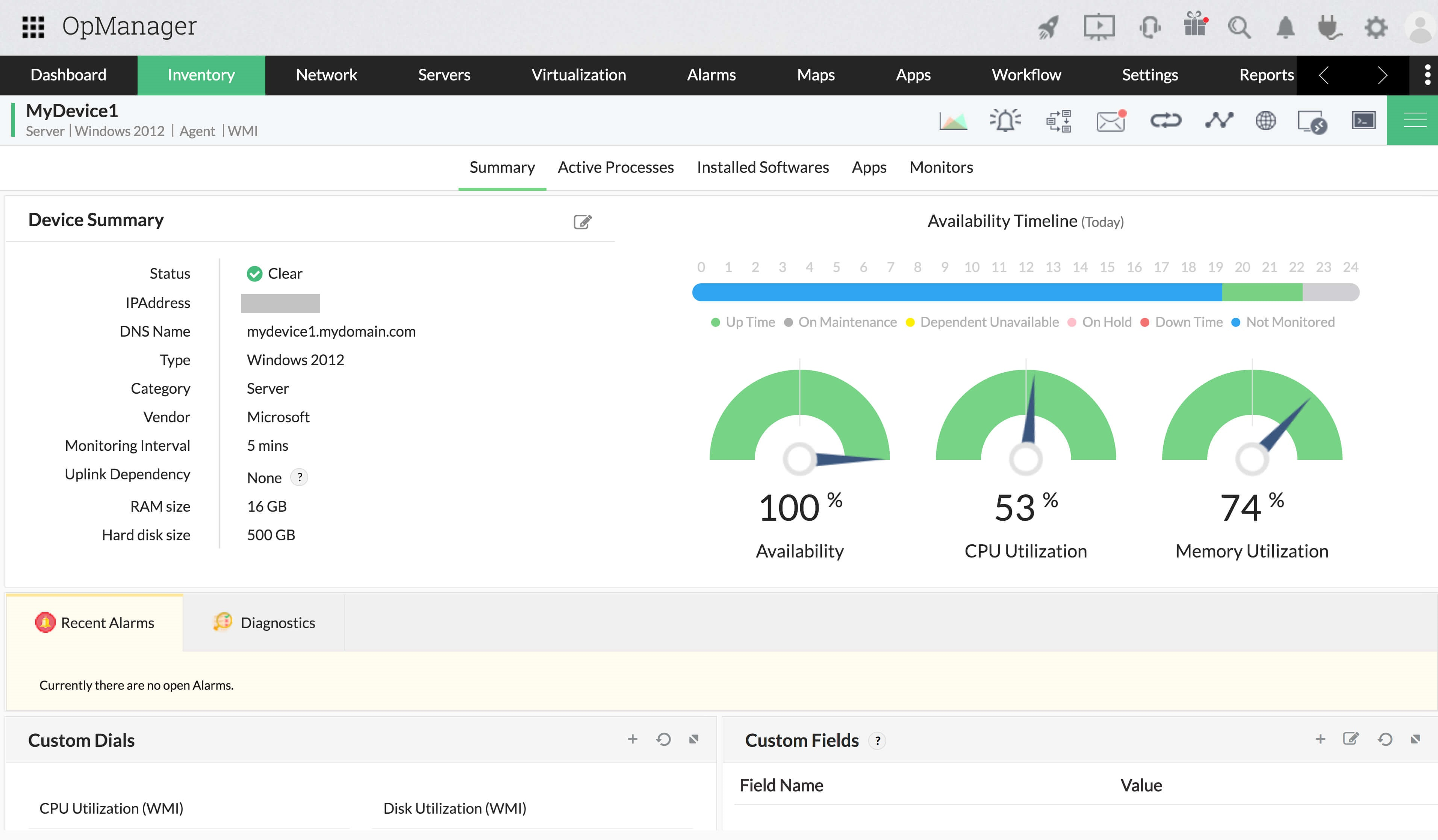Open the workflow flowchart icon
Screen dimensions: 1438x840
click(1058, 120)
